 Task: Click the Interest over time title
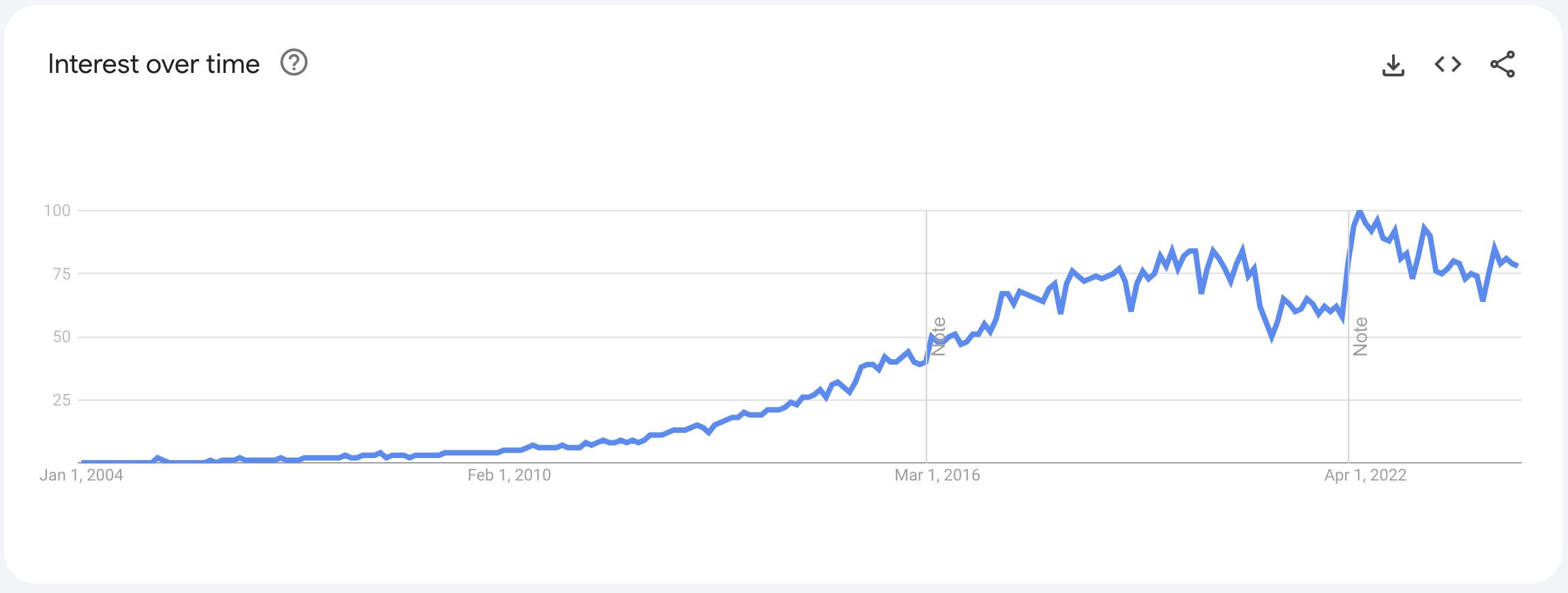(153, 63)
